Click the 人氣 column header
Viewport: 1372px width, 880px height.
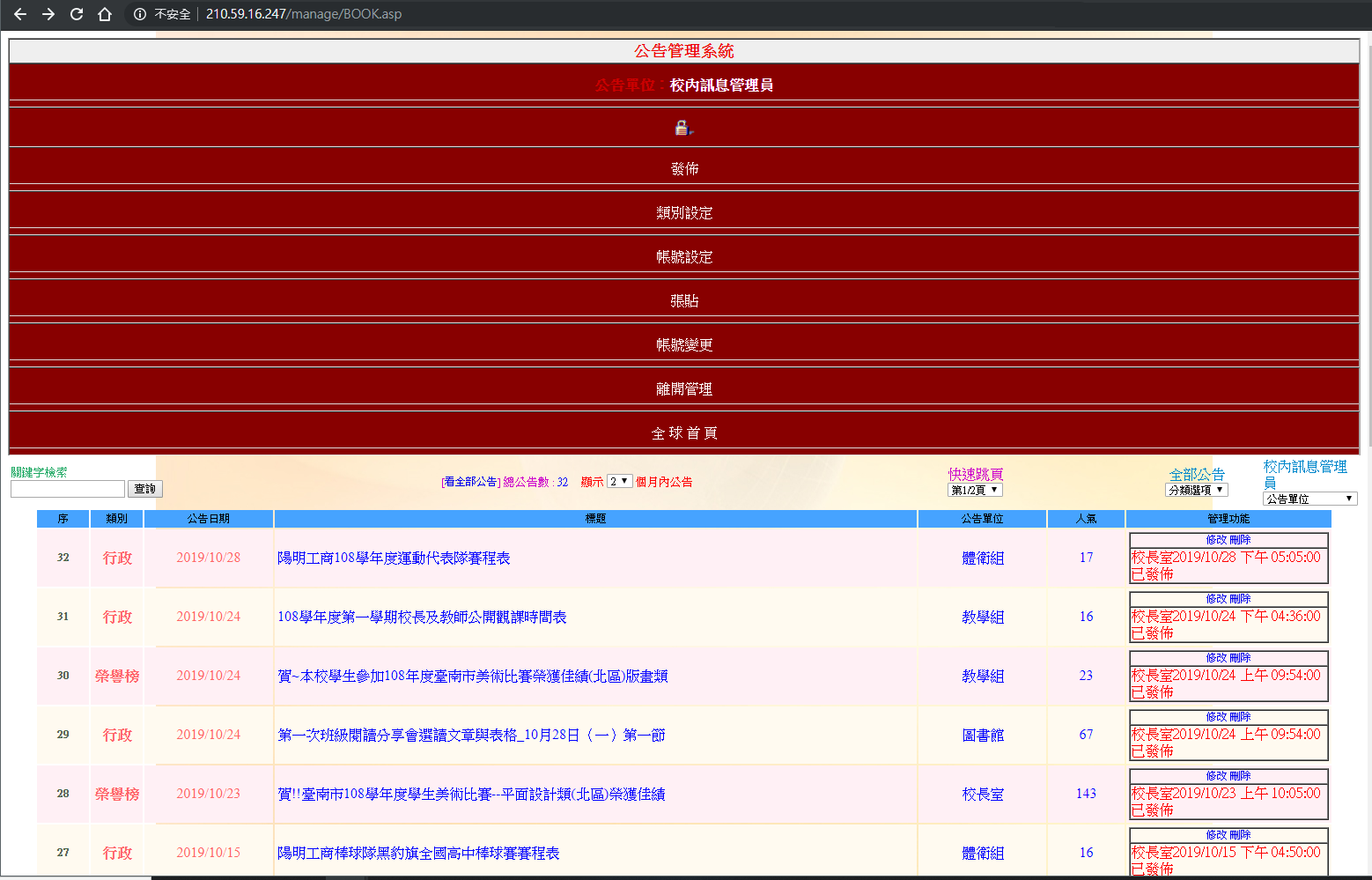pos(1086,519)
